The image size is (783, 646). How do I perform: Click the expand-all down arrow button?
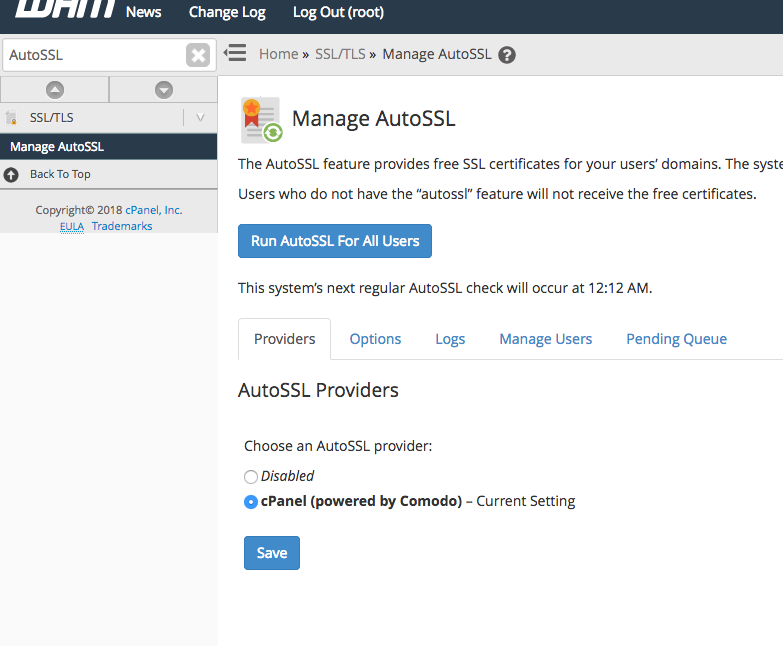(164, 90)
